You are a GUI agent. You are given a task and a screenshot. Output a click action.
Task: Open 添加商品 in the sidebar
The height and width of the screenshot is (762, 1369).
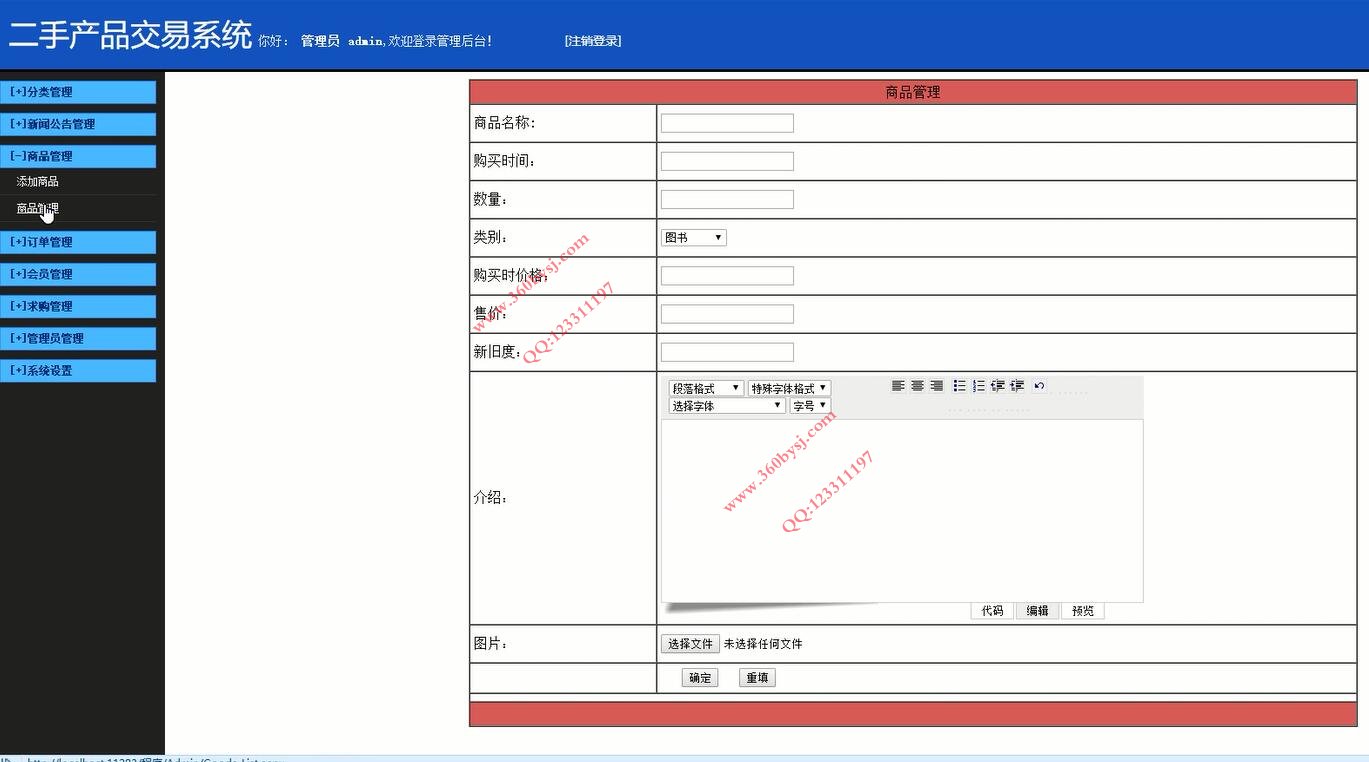[x=38, y=182]
